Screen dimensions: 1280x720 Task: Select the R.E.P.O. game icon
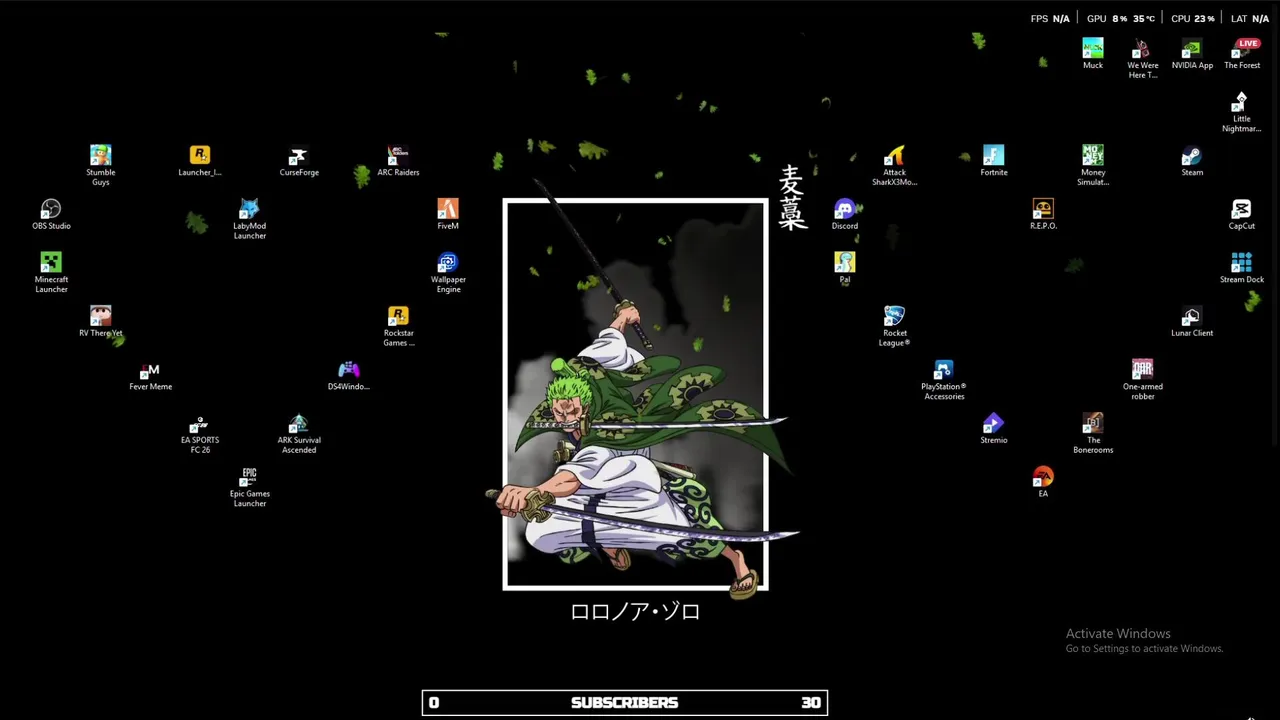click(1043, 214)
